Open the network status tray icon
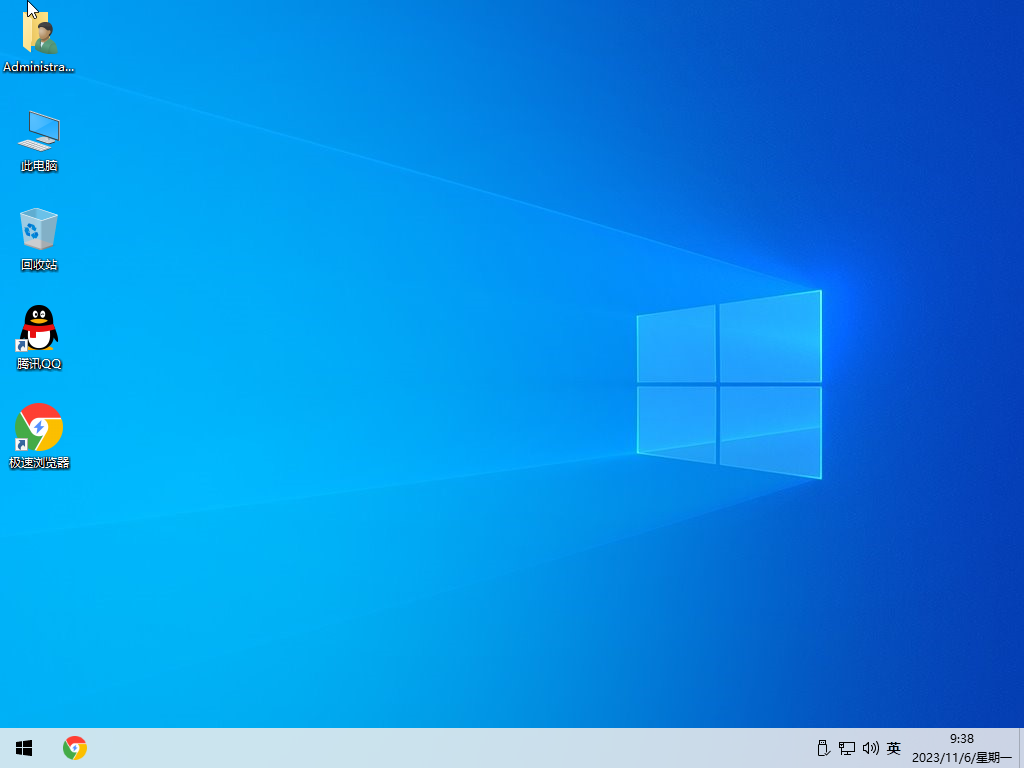Viewport: 1024px width, 768px height. (x=847, y=748)
